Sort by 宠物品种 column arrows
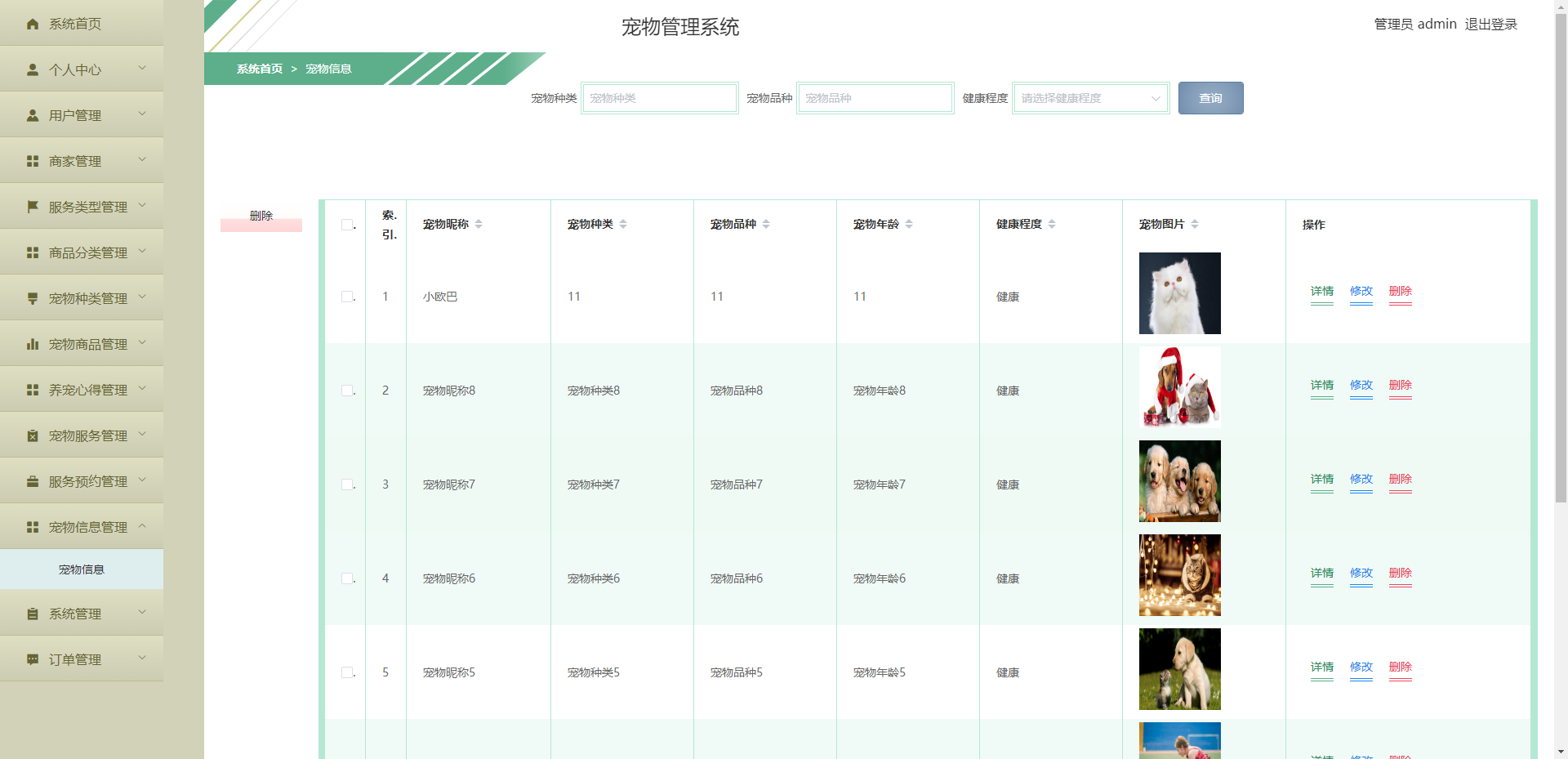 pyautogui.click(x=766, y=224)
